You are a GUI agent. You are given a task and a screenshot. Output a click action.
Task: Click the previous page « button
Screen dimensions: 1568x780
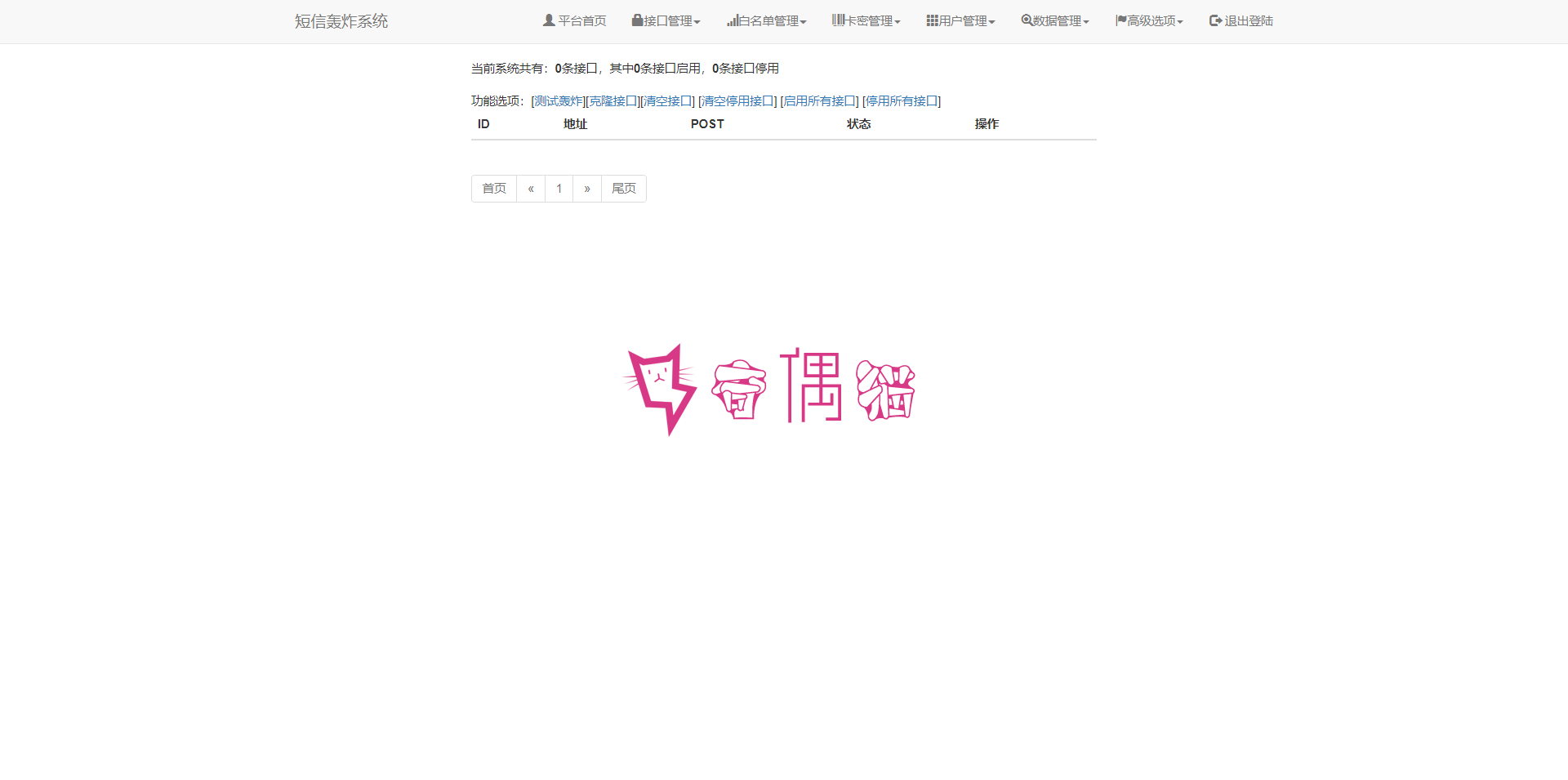click(x=531, y=189)
